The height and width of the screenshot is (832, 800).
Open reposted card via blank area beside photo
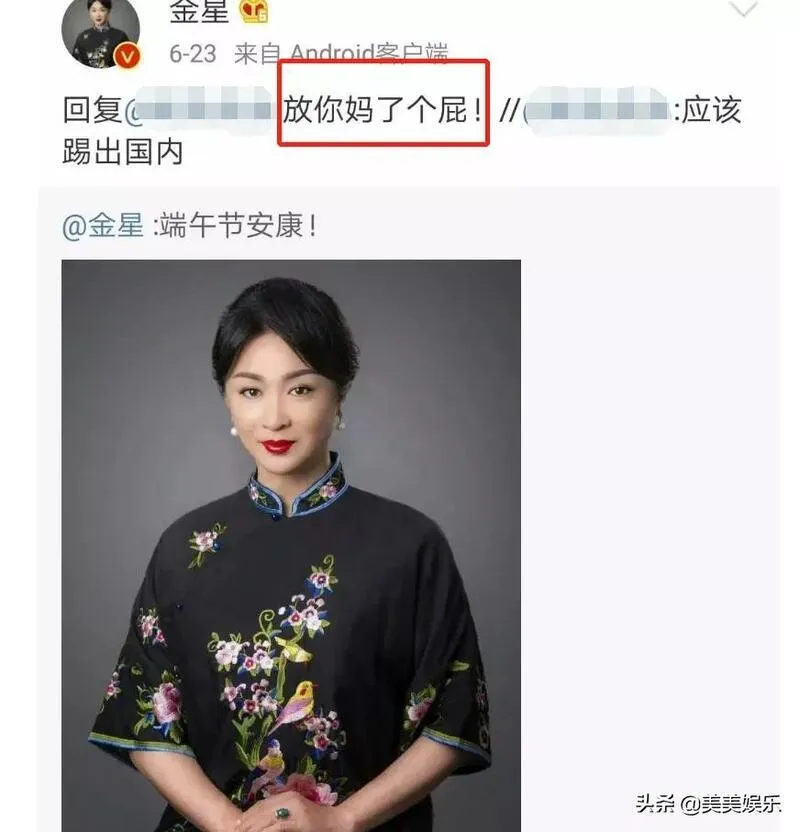(x=650, y=531)
